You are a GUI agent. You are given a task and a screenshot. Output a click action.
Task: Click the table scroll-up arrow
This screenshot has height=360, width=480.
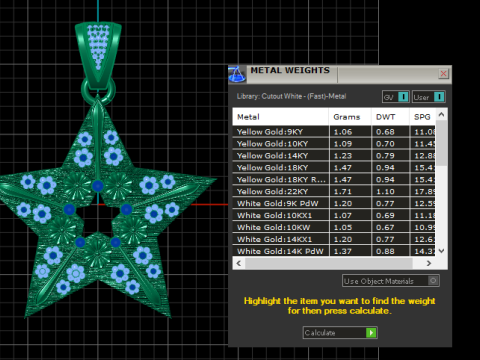(x=441, y=115)
